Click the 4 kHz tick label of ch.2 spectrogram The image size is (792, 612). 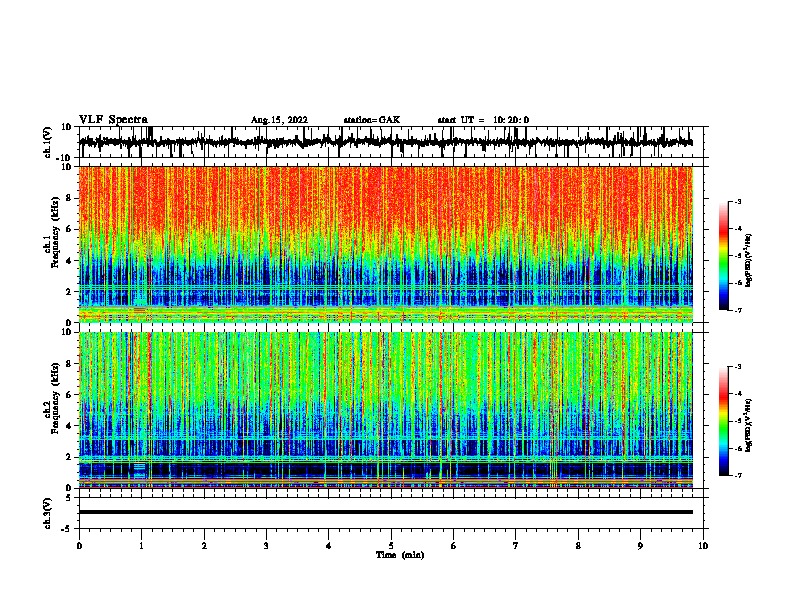[69, 426]
